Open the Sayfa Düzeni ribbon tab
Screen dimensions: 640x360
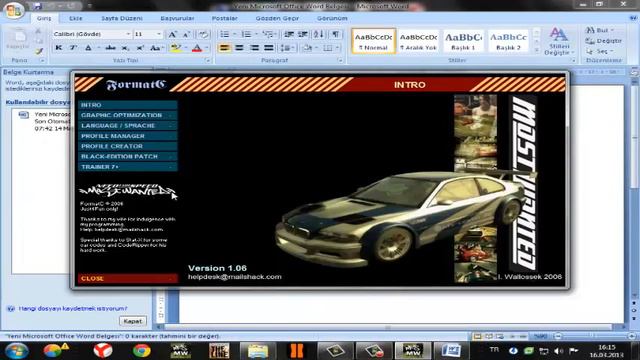[122, 18]
